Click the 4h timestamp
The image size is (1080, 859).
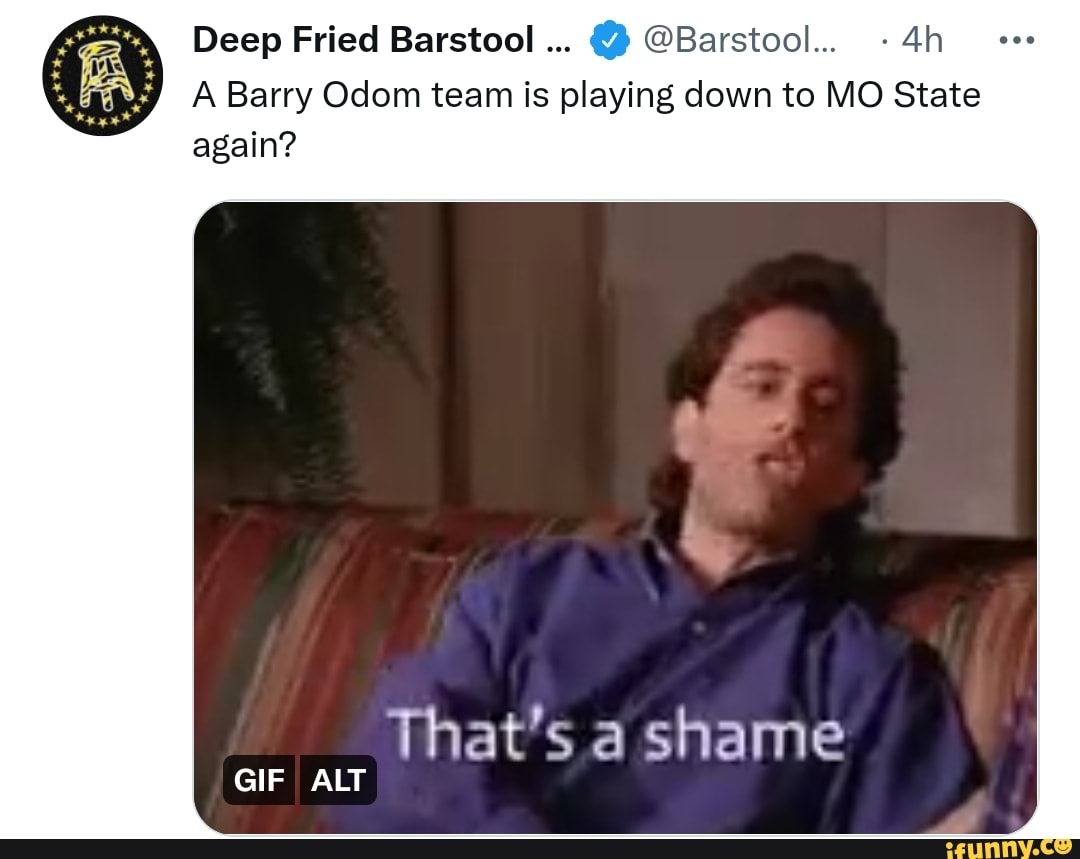click(922, 39)
